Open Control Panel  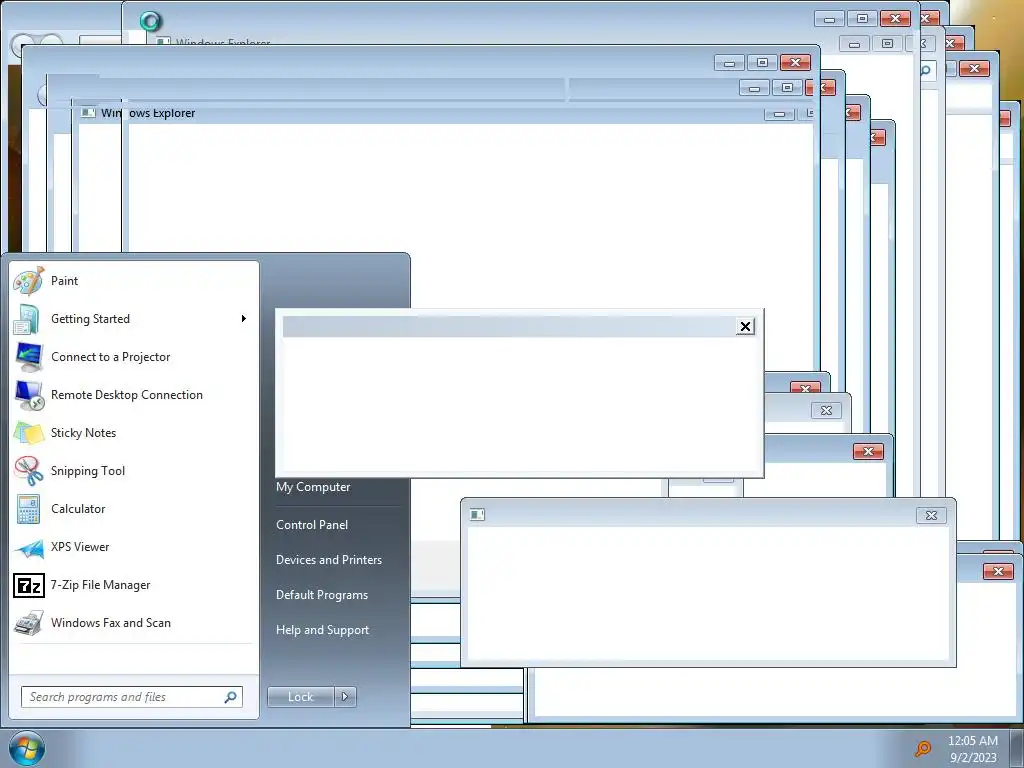click(312, 525)
